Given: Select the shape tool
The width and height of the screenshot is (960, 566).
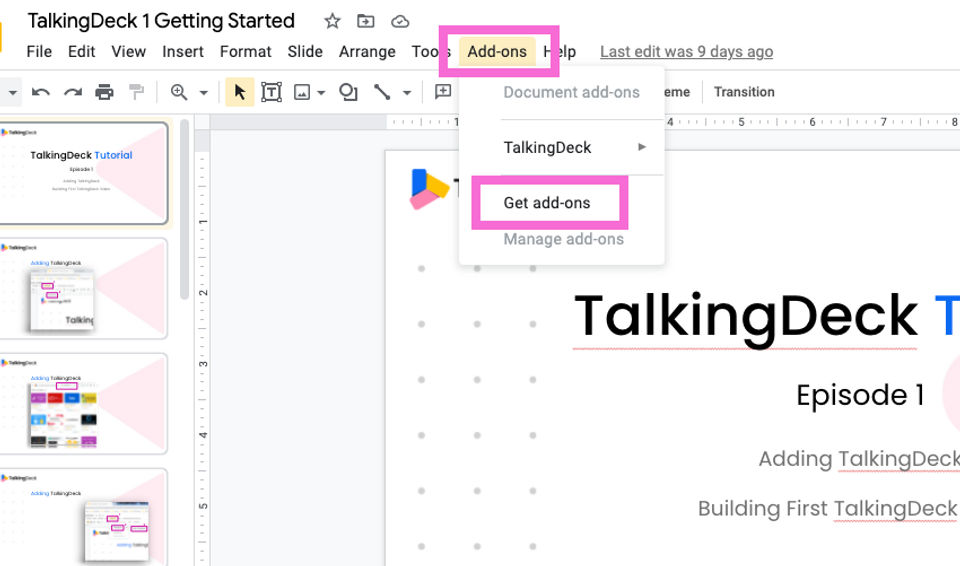Looking at the screenshot, I should coord(348,92).
